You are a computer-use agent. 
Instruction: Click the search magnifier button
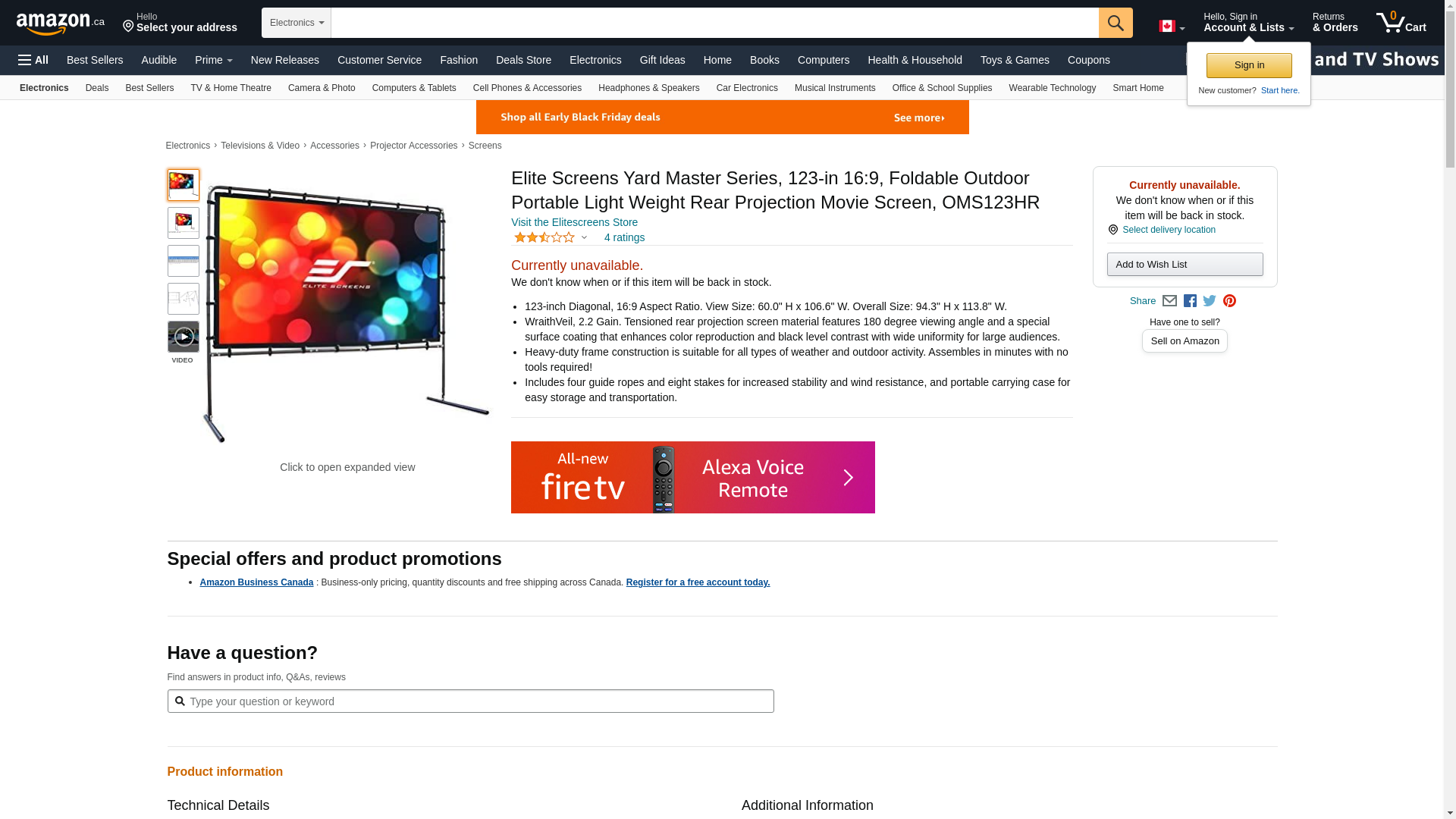point(1115,23)
